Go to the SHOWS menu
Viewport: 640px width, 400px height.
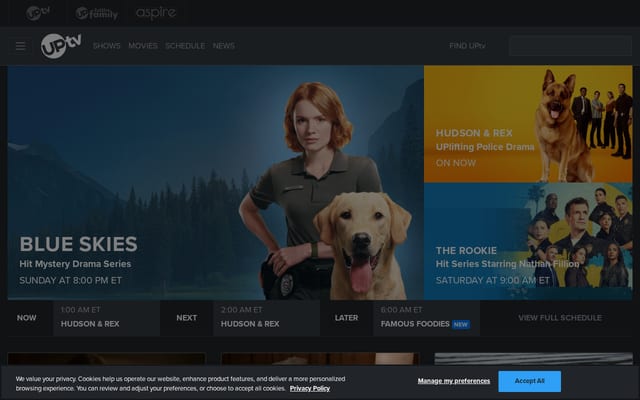click(x=107, y=46)
